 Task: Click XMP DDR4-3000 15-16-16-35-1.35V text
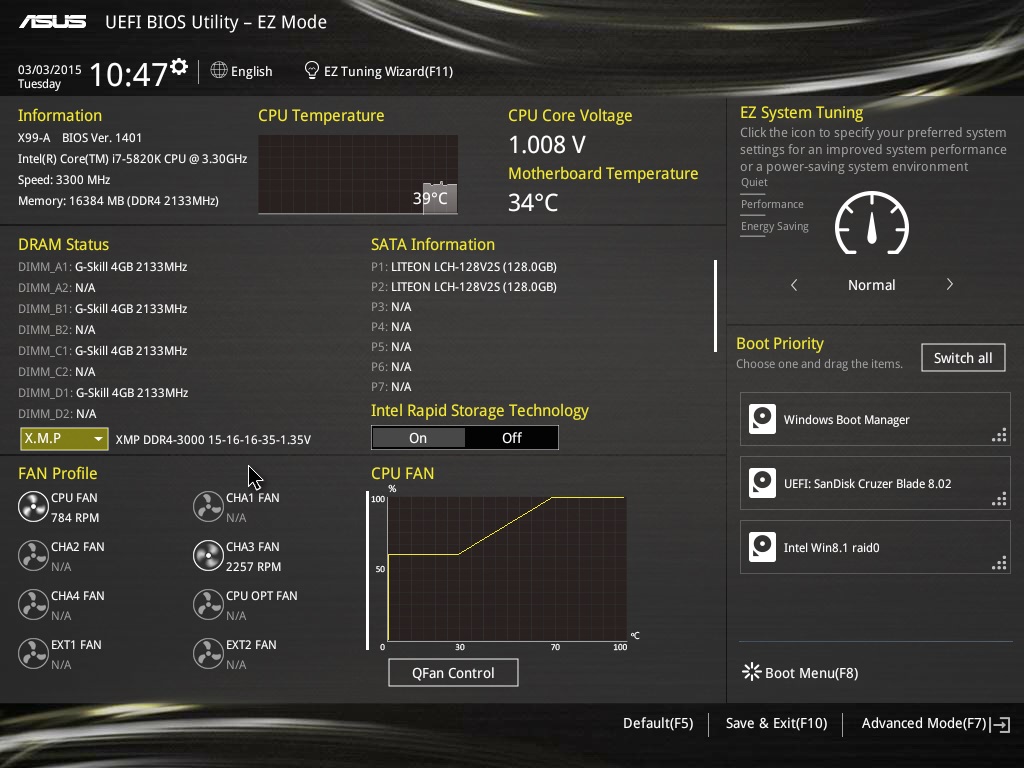point(213,440)
